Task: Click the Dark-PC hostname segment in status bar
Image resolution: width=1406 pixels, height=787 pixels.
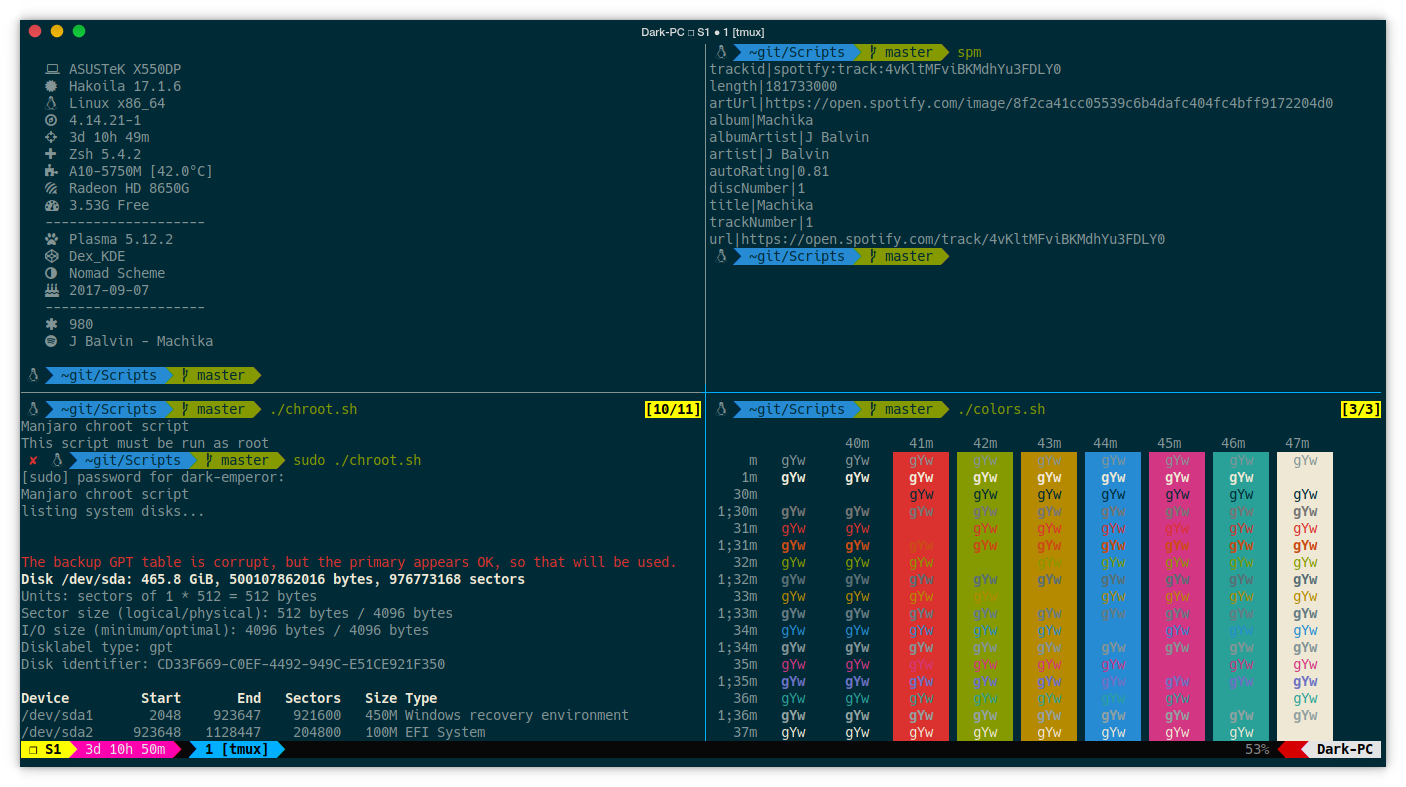Action: (x=1345, y=750)
